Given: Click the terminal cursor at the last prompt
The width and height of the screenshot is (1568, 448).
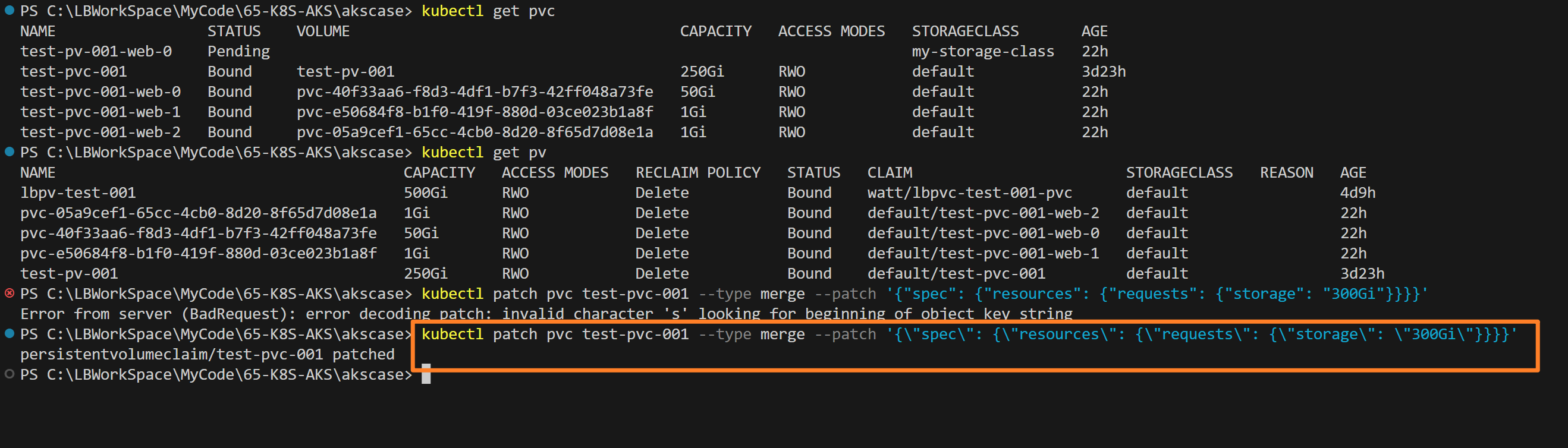Looking at the screenshot, I should [x=426, y=374].
